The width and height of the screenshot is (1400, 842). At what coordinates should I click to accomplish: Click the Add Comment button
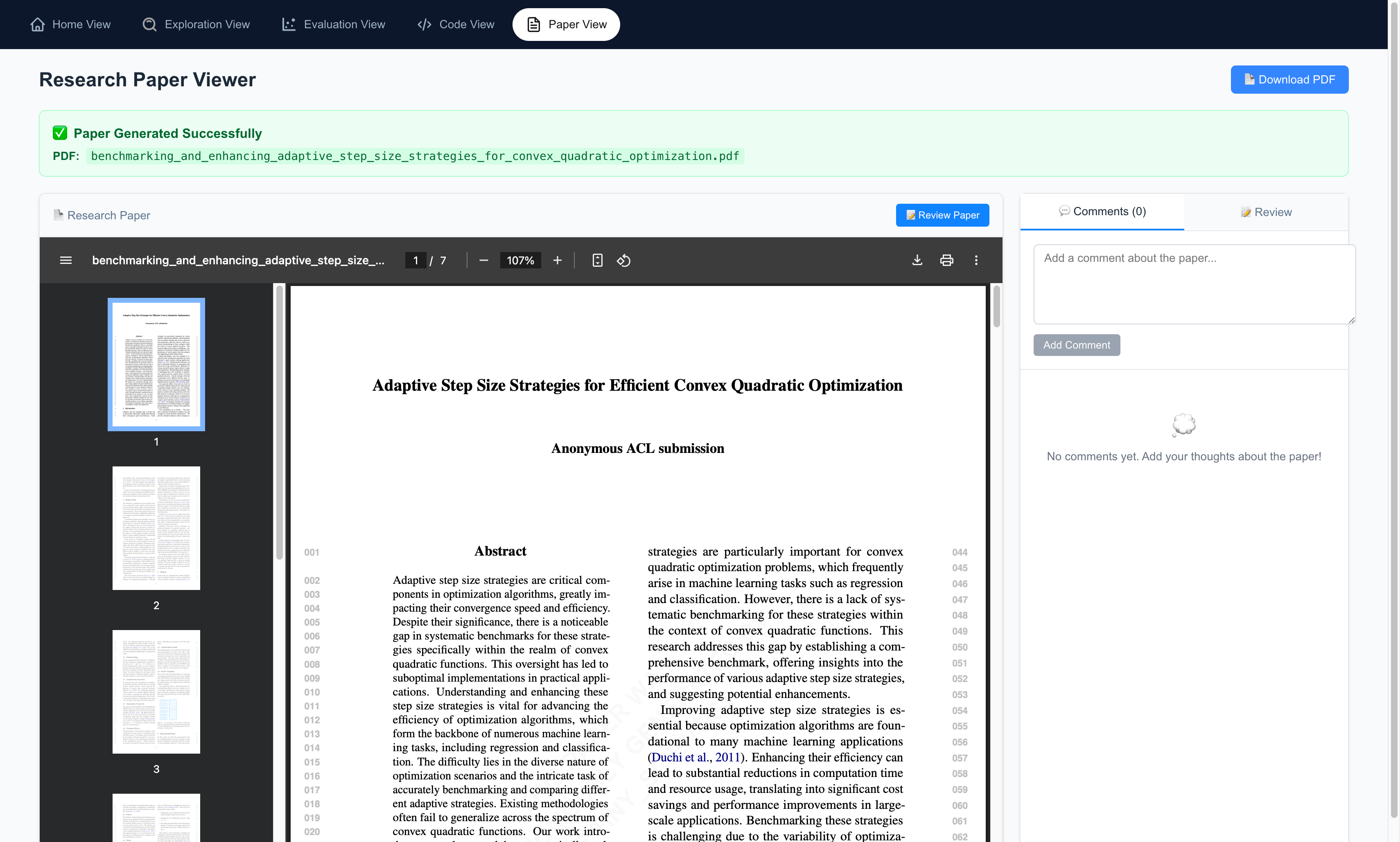pyautogui.click(x=1076, y=345)
